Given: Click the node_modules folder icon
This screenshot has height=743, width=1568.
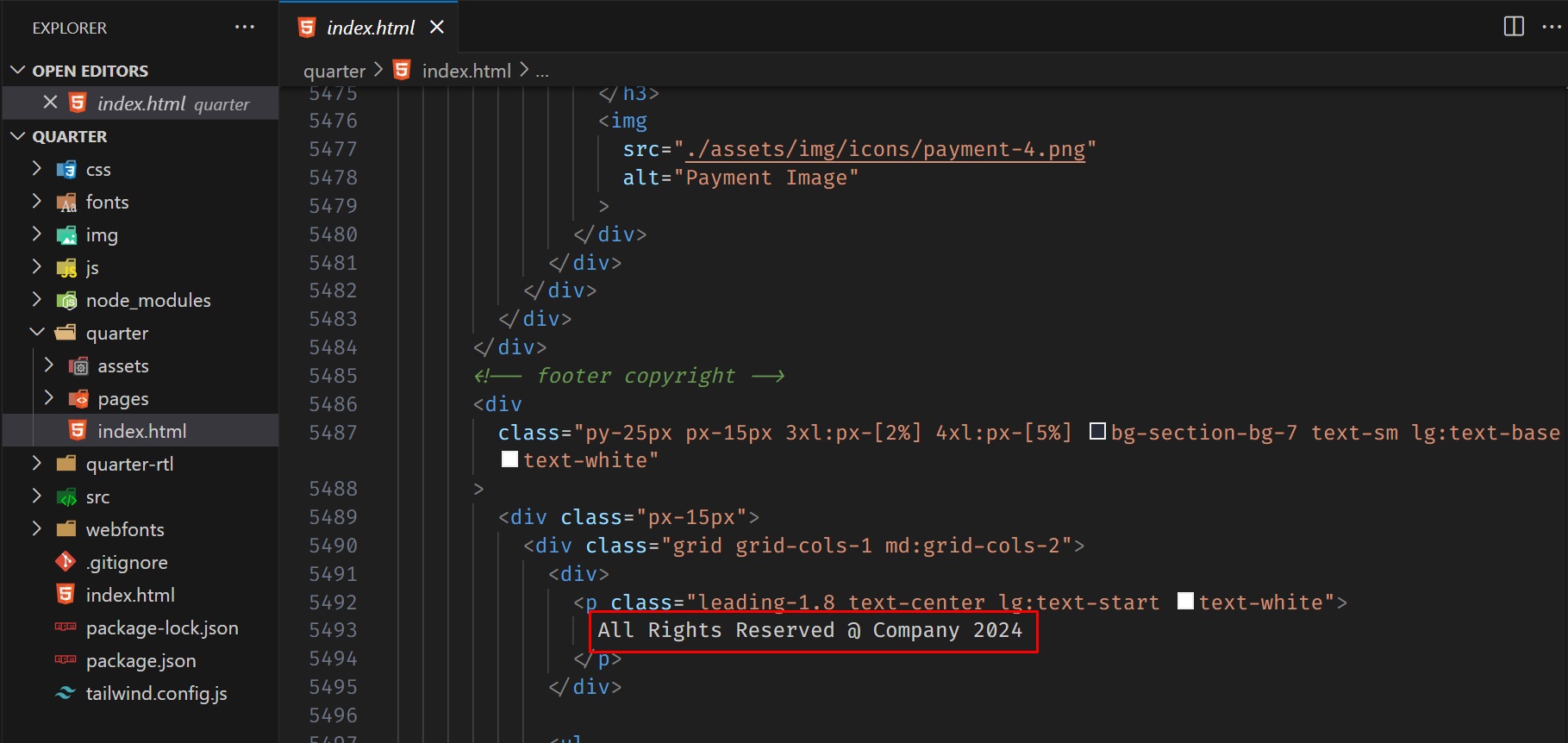Looking at the screenshot, I should 66,300.
